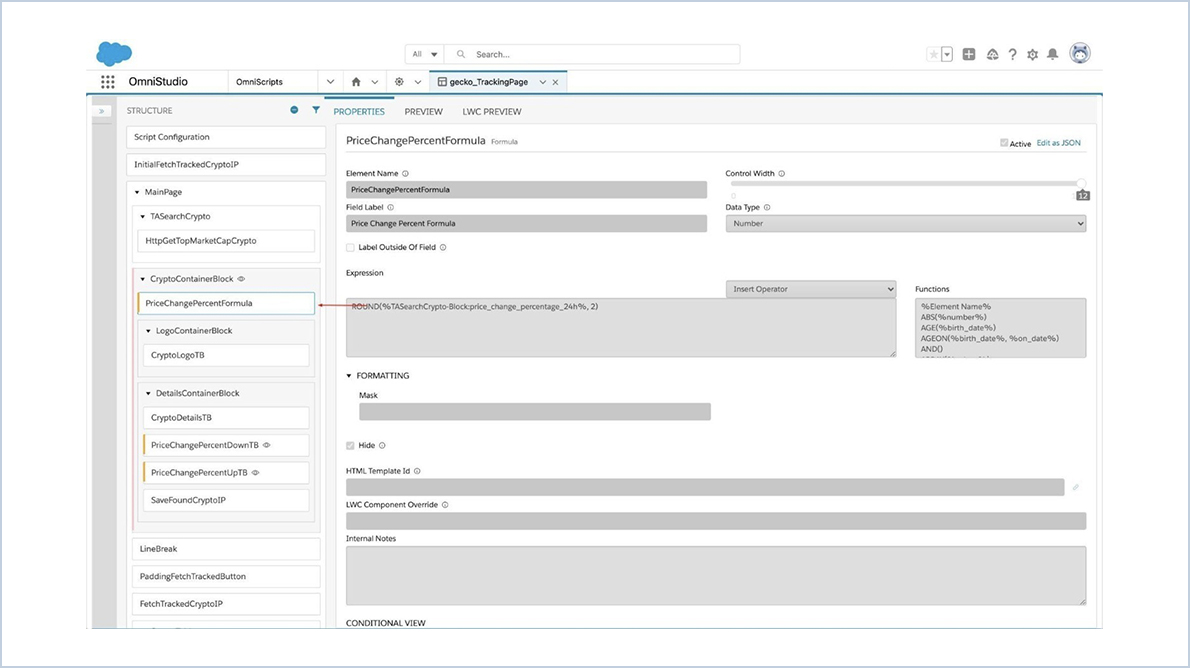This screenshot has height=668, width=1190.
Task: Switch to the PREVIEW tab
Action: (x=423, y=112)
